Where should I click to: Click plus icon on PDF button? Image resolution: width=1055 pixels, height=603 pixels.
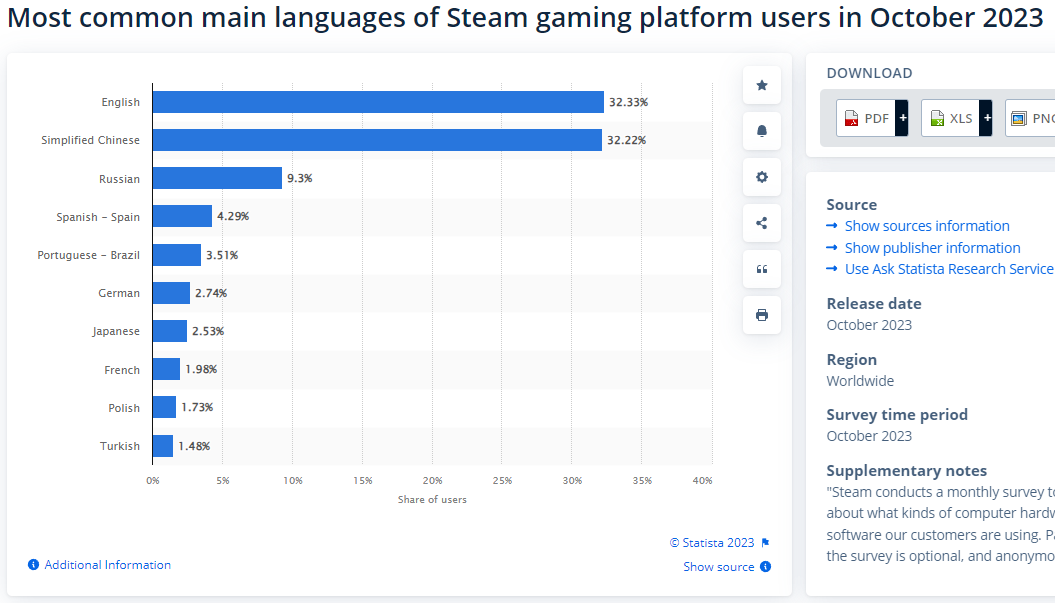tap(902, 118)
